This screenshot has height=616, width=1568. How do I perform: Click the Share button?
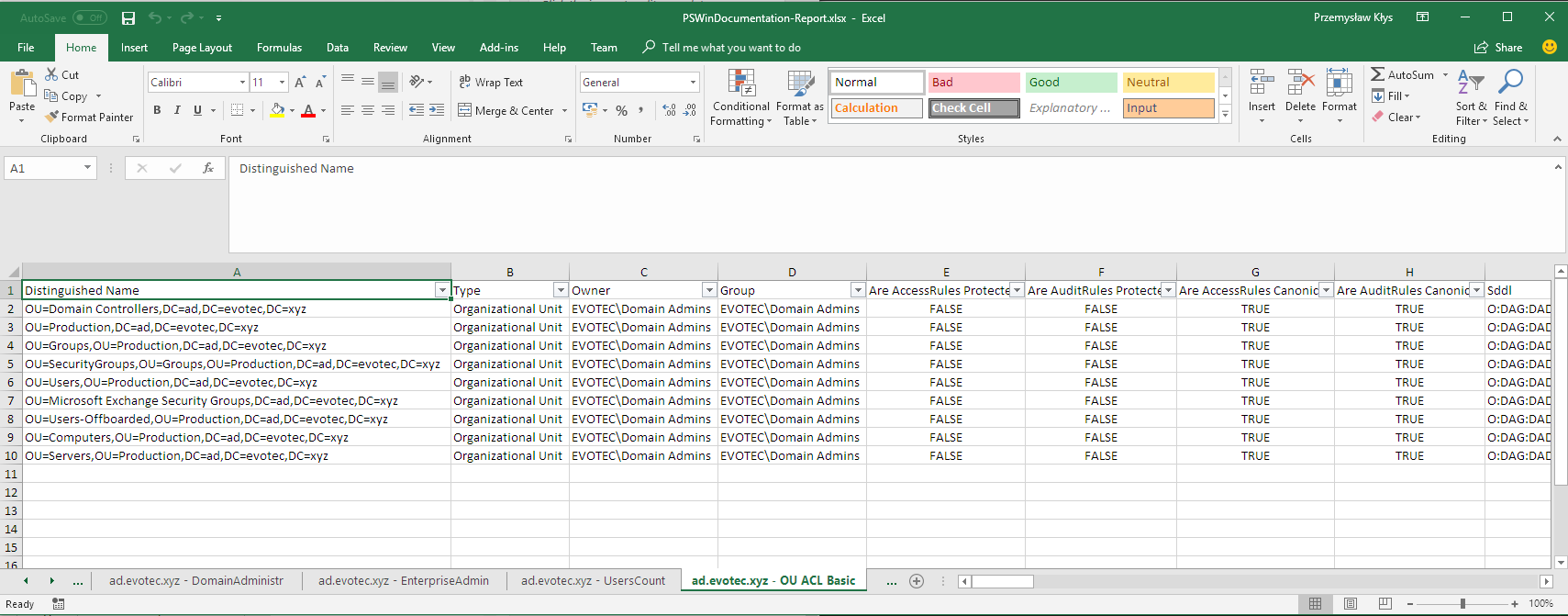pos(1498,48)
